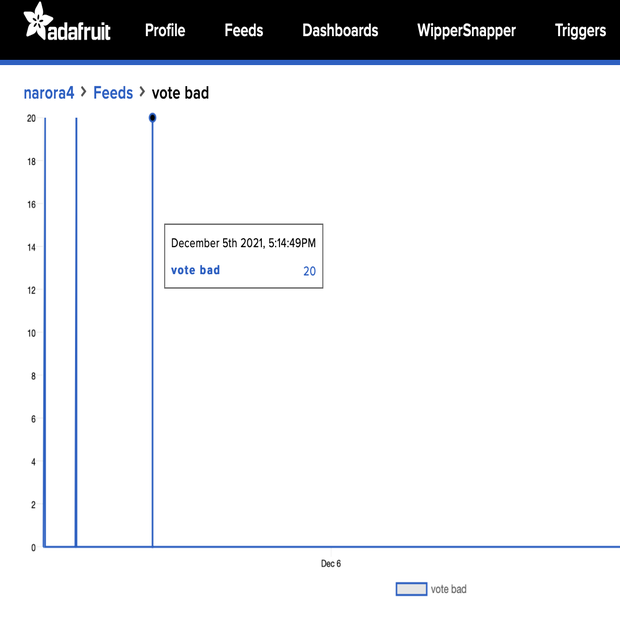Toggle the vote bad legend swatch
Viewport: 620px width, 620px height.
pyautogui.click(x=411, y=589)
